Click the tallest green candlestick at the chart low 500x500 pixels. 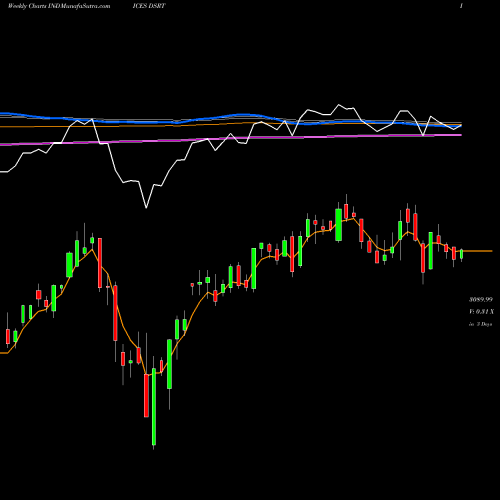[x=154, y=407]
